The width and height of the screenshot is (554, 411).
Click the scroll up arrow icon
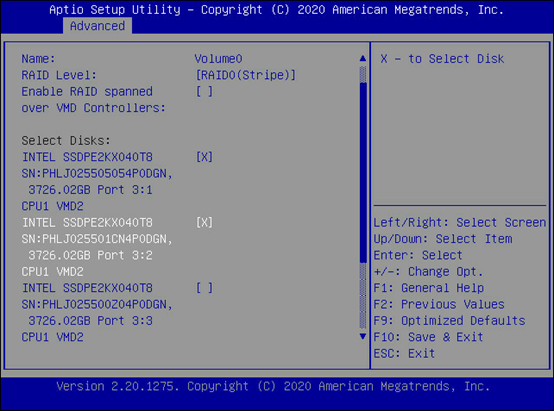pos(363,58)
